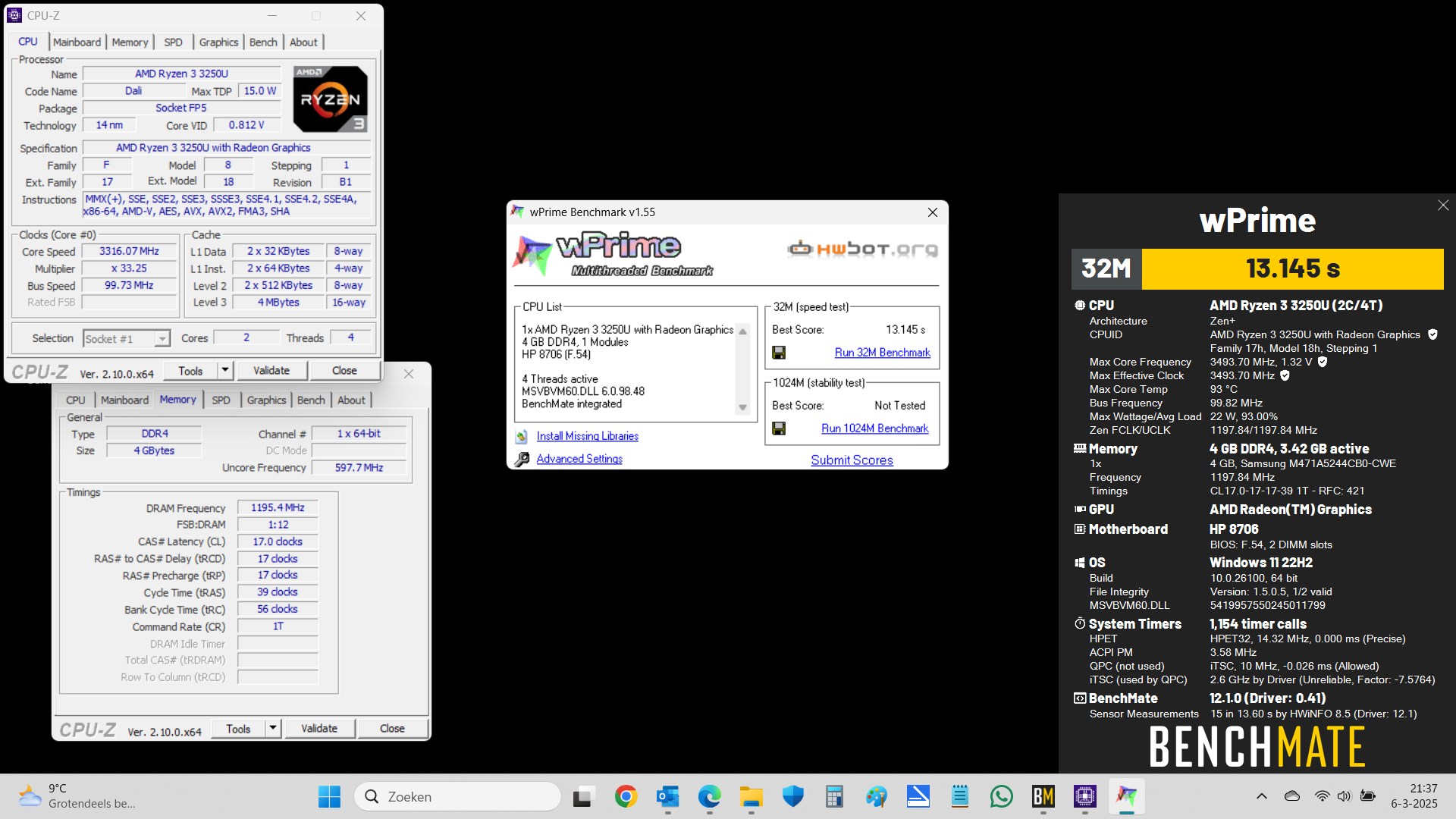Click the 32M result 13.145 s banner
The width and height of the screenshot is (1456, 819).
[x=1292, y=268]
